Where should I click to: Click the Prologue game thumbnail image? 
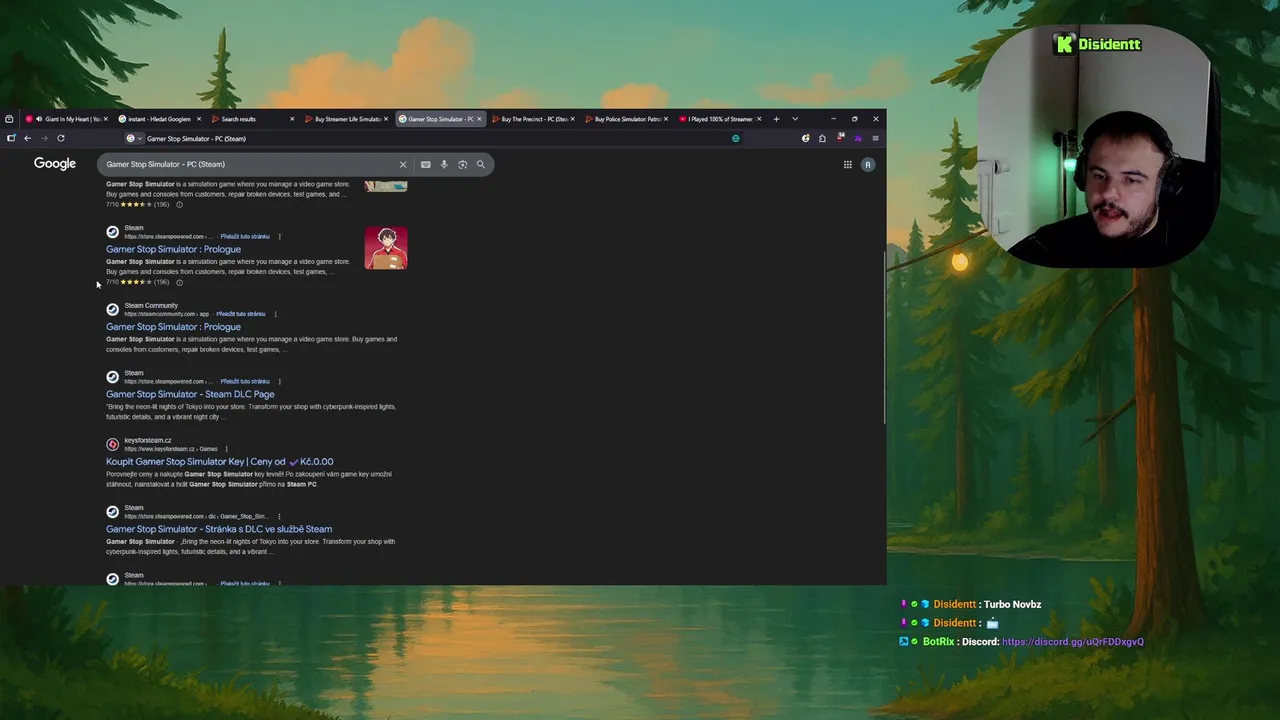pyautogui.click(x=386, y=248)
